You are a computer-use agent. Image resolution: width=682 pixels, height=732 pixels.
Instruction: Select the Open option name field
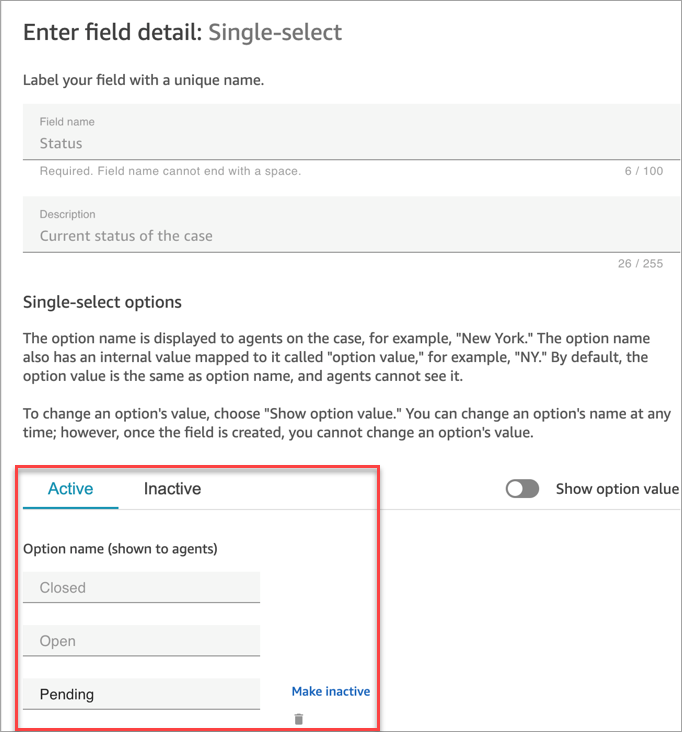click(141, 641)
